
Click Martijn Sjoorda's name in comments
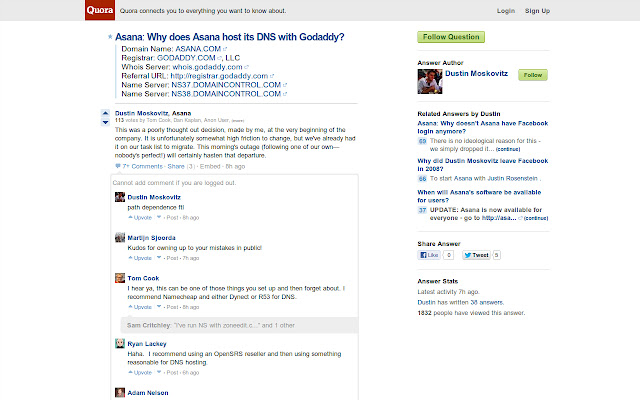151,238
